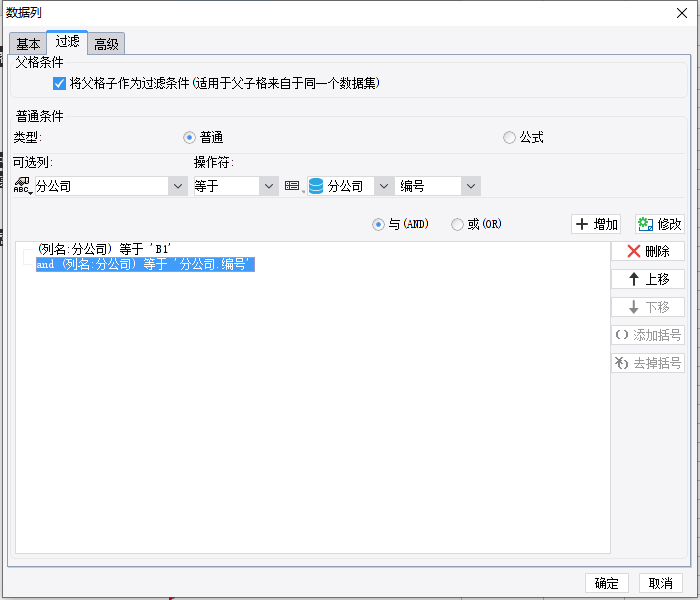Choose the 或 (OR) radio button
Image resolution: width=700 pixels, height=600 pixels.
pyautogui.click(x=457, y=224)
